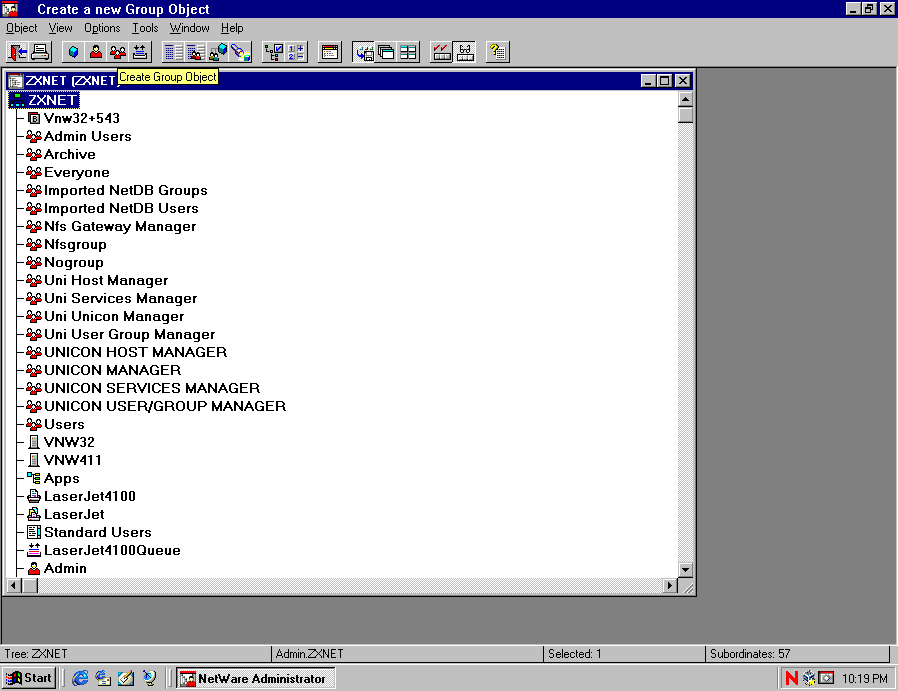Click the Create User Object toolbar icon
The width and height of the screenshot is (898, 691).
click(x=96, y=52)
